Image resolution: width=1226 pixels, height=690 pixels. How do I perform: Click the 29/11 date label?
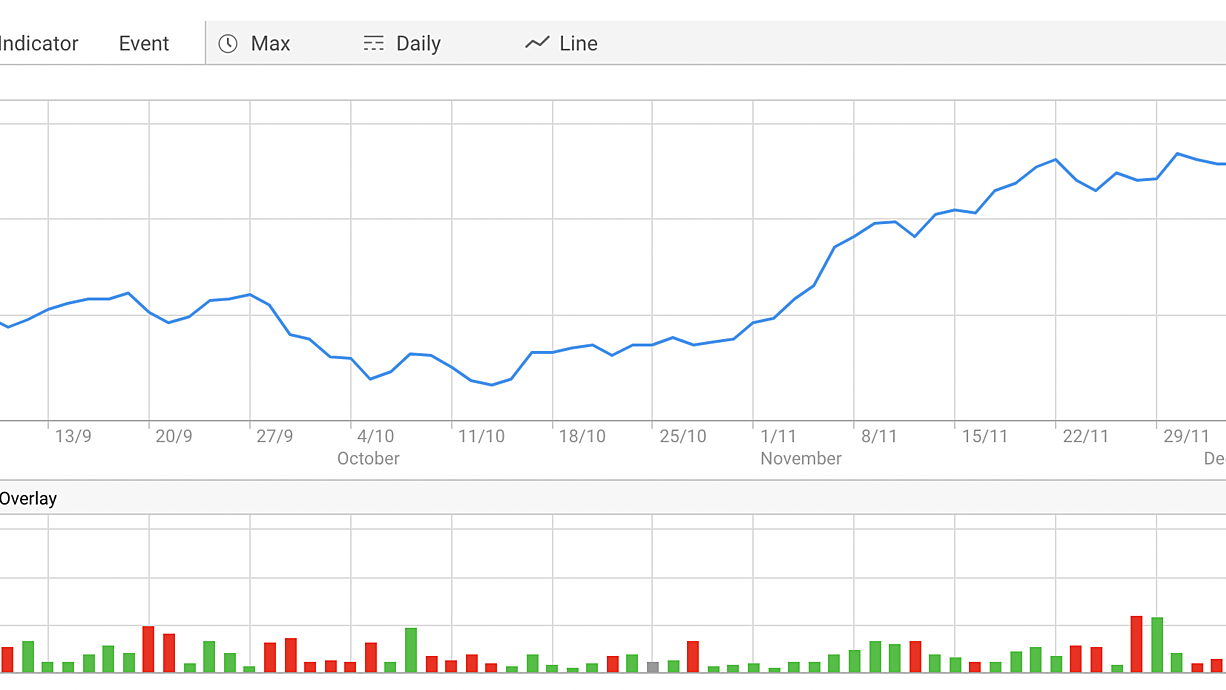[x=1187, y=436]
